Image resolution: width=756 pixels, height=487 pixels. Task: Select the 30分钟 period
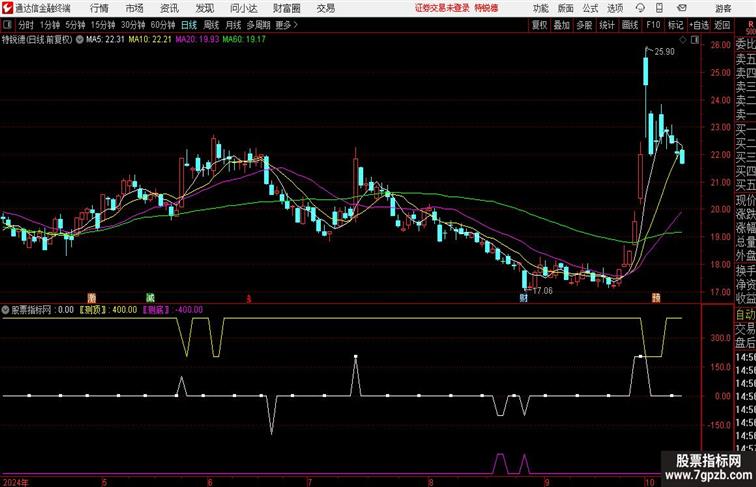click(x=133, y=25)
